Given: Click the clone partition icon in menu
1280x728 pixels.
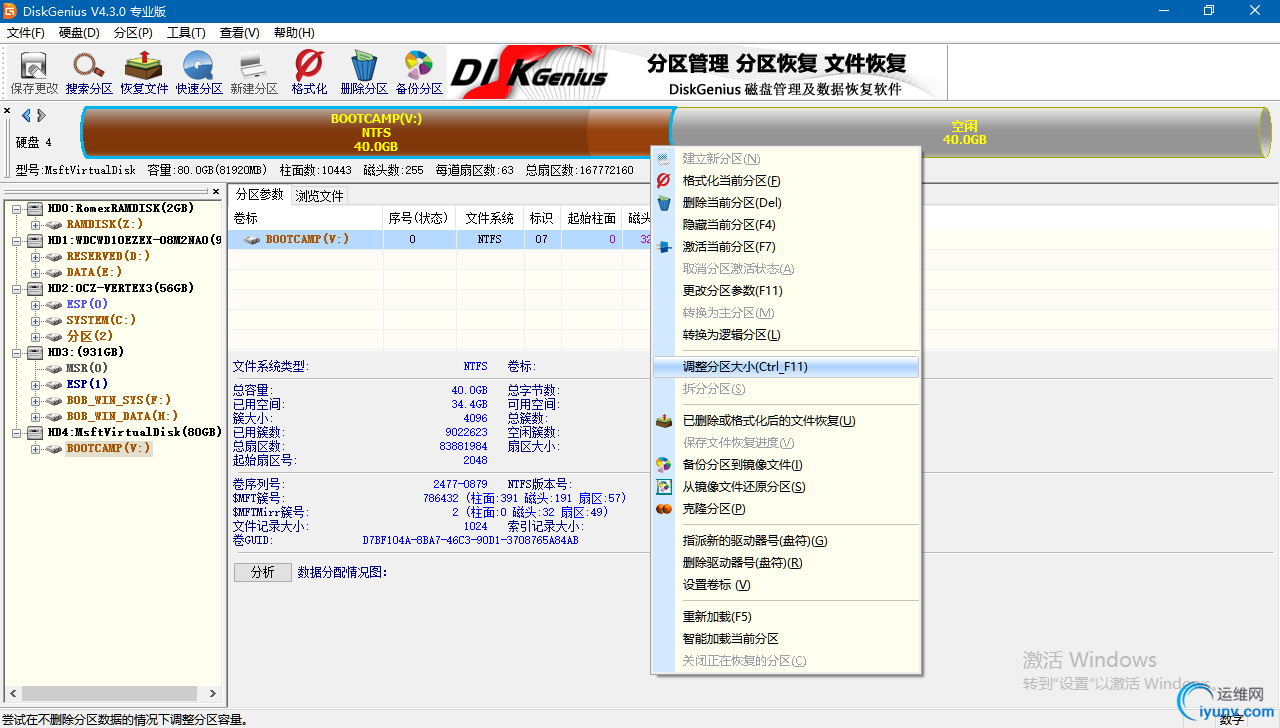Looking at the screenshot, I should [663, 509].
